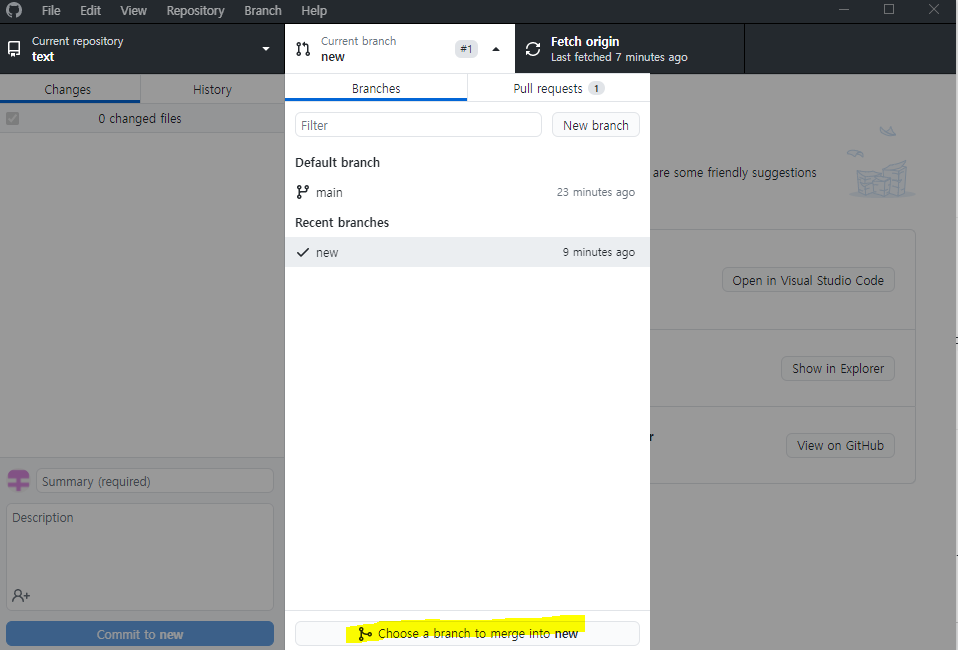Click the checkmark icon next to new branch

pyautogui.click(x=302, y=252)
